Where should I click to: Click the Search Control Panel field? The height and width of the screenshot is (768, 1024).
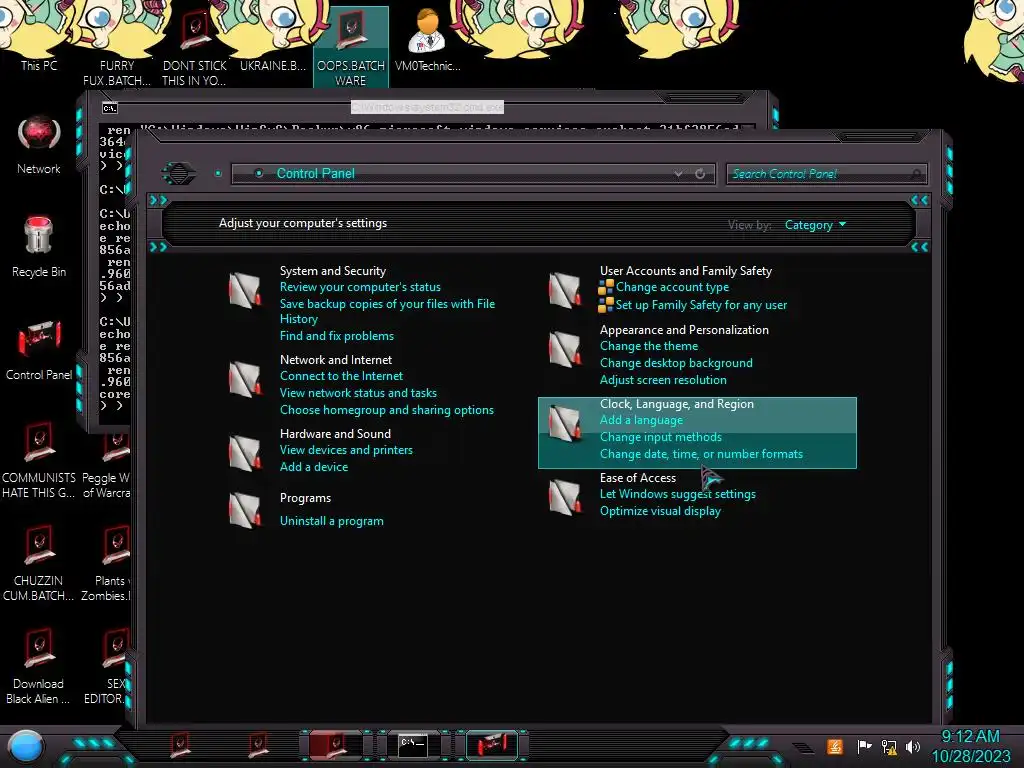click(827, 174)
